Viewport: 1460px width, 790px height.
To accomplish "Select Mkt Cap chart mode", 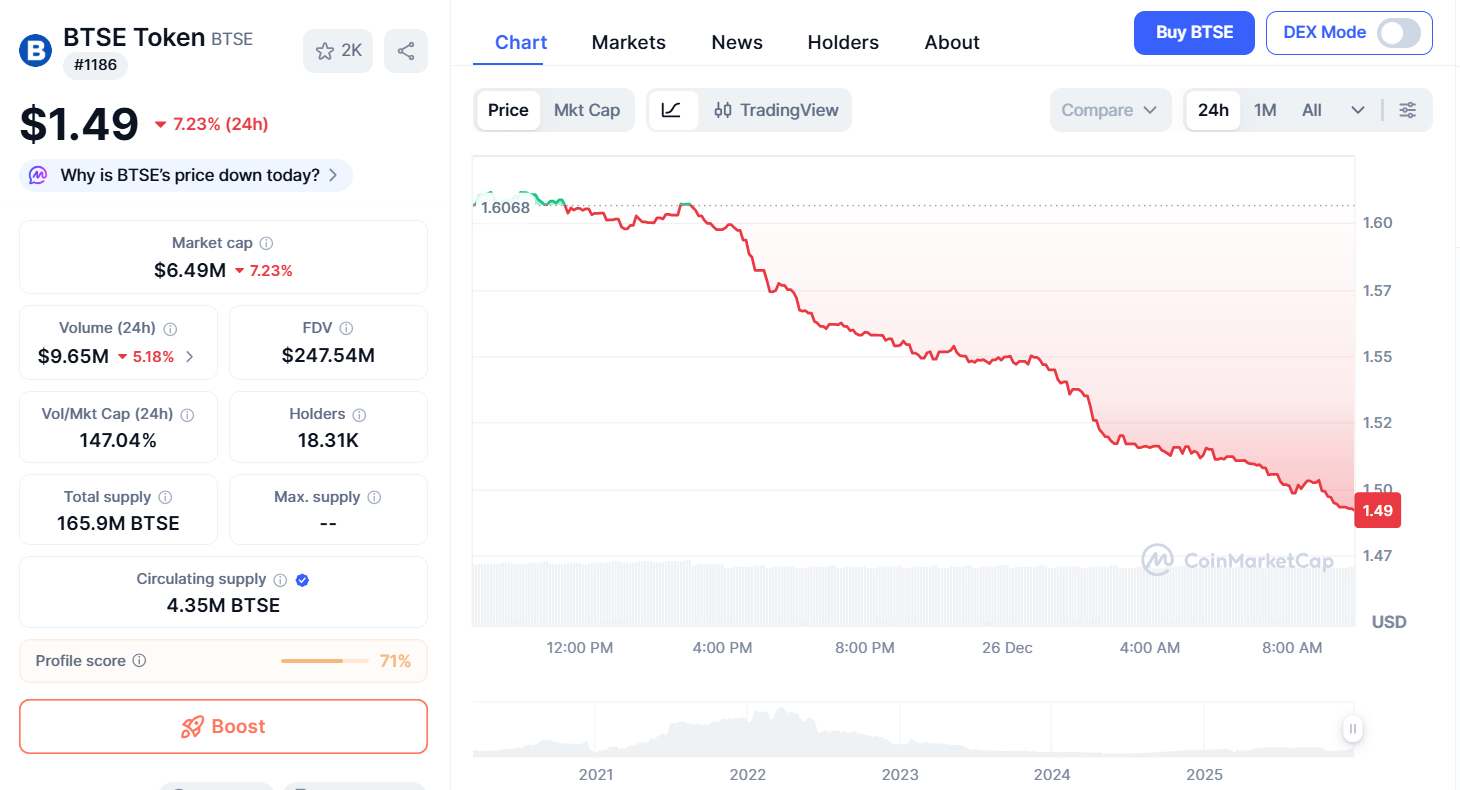I will 587,110.
